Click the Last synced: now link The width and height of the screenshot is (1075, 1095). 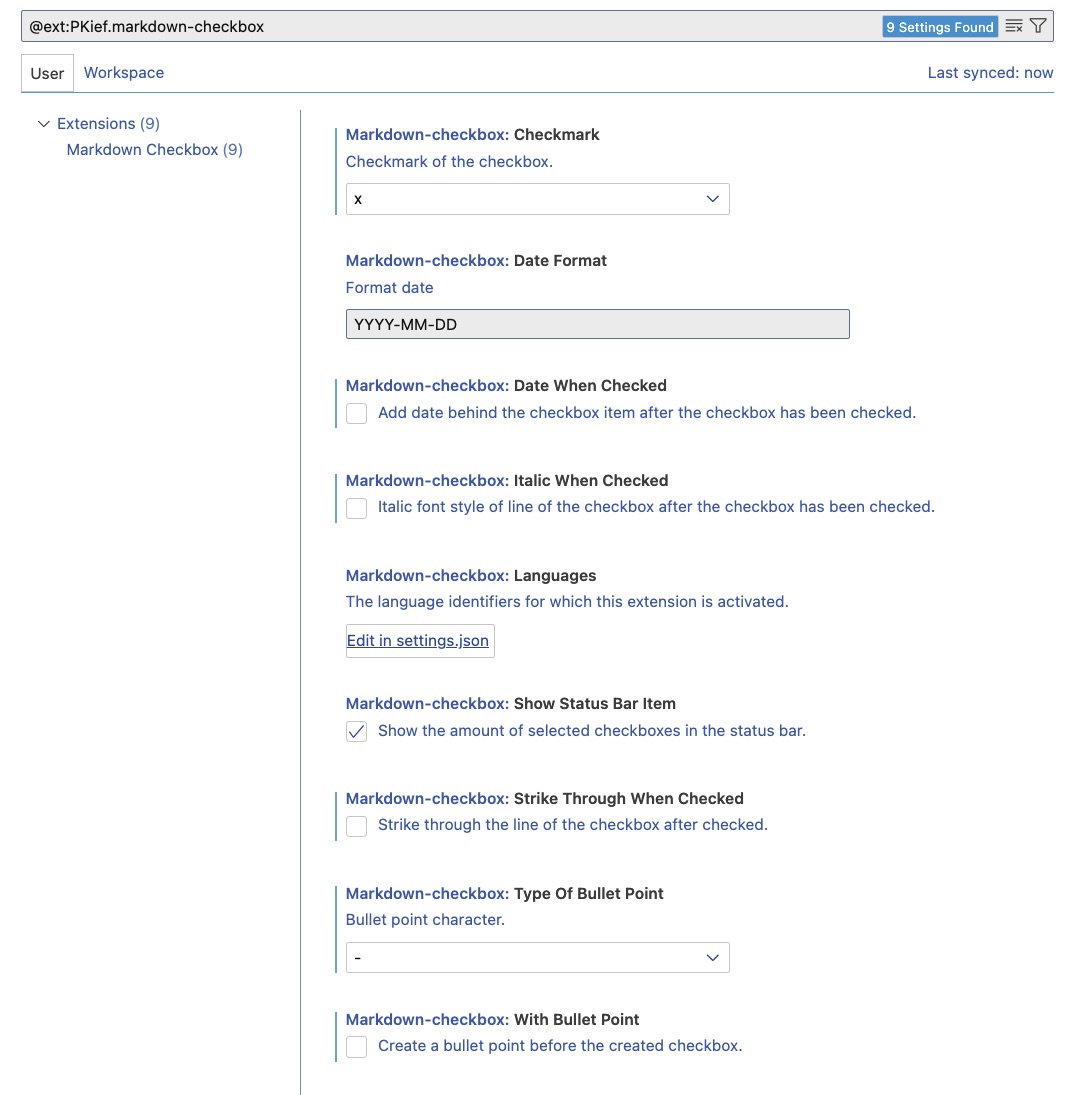(990, 73)
